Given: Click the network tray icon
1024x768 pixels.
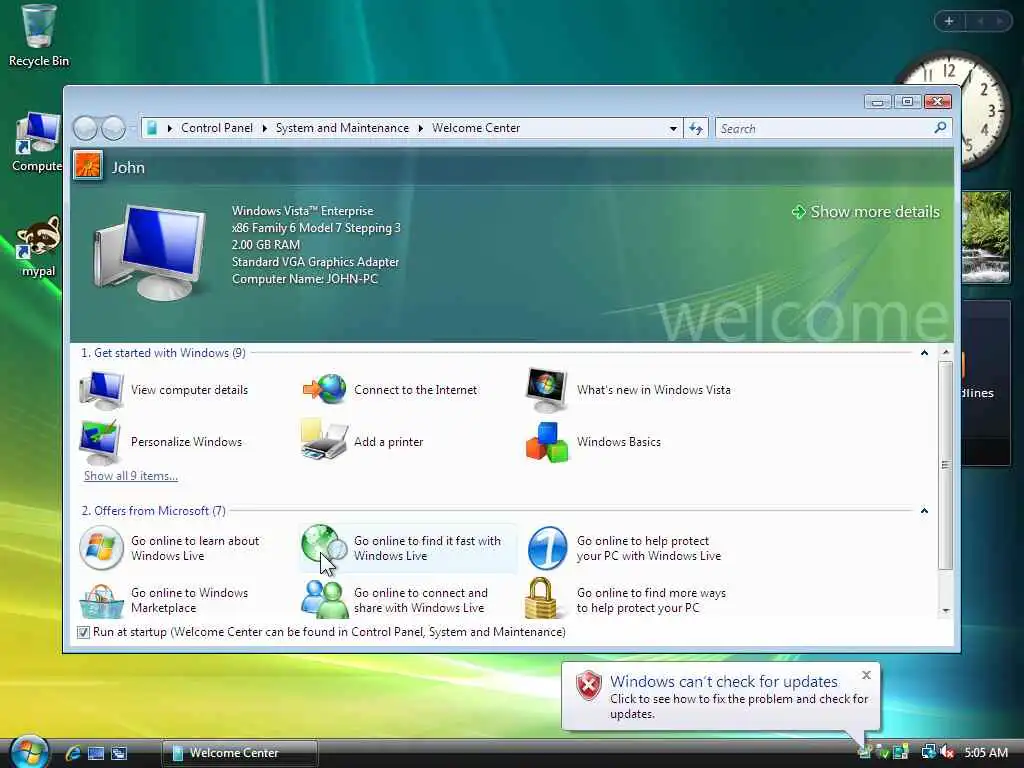Looking at the screenshot, I should point(929,752).
